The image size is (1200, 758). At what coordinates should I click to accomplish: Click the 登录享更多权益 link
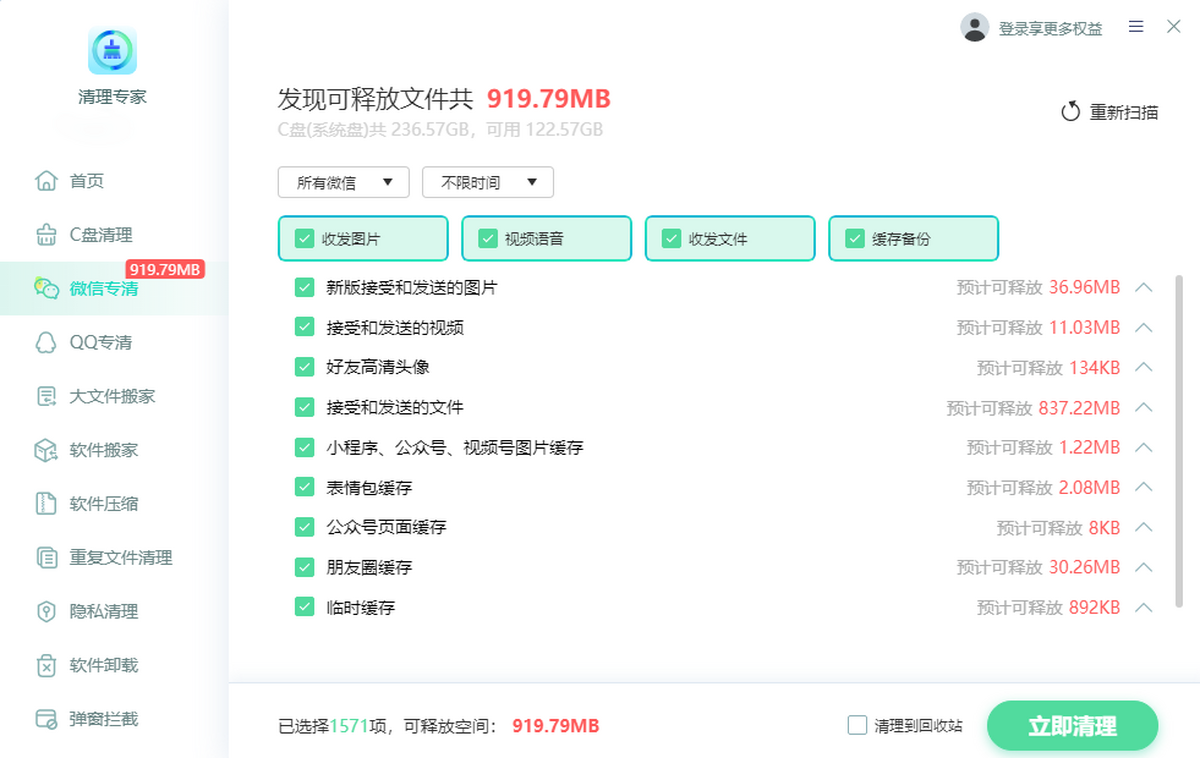[x=1050, y=29]
